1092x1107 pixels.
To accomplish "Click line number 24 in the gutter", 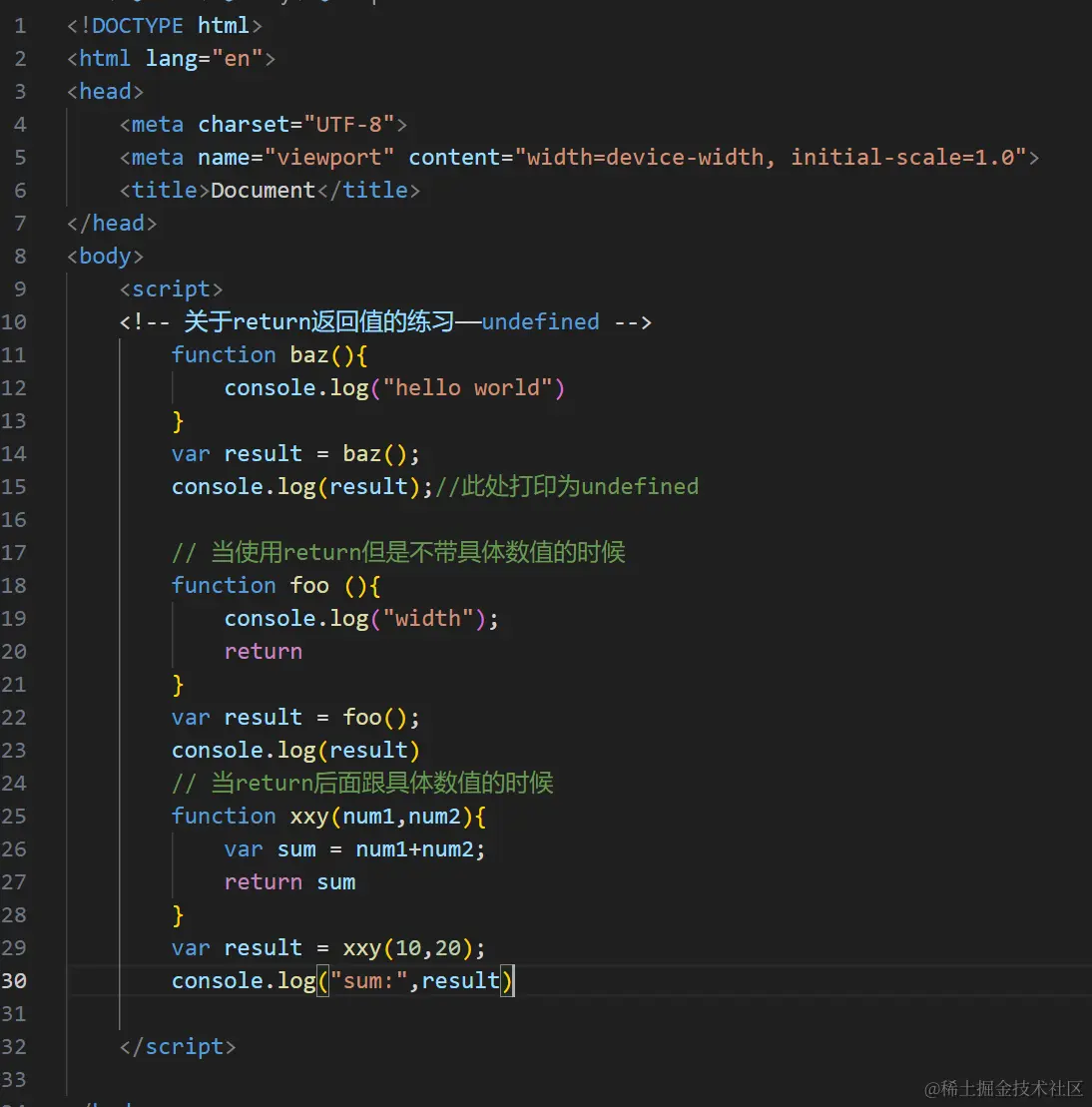I will (x=13, y=784).
